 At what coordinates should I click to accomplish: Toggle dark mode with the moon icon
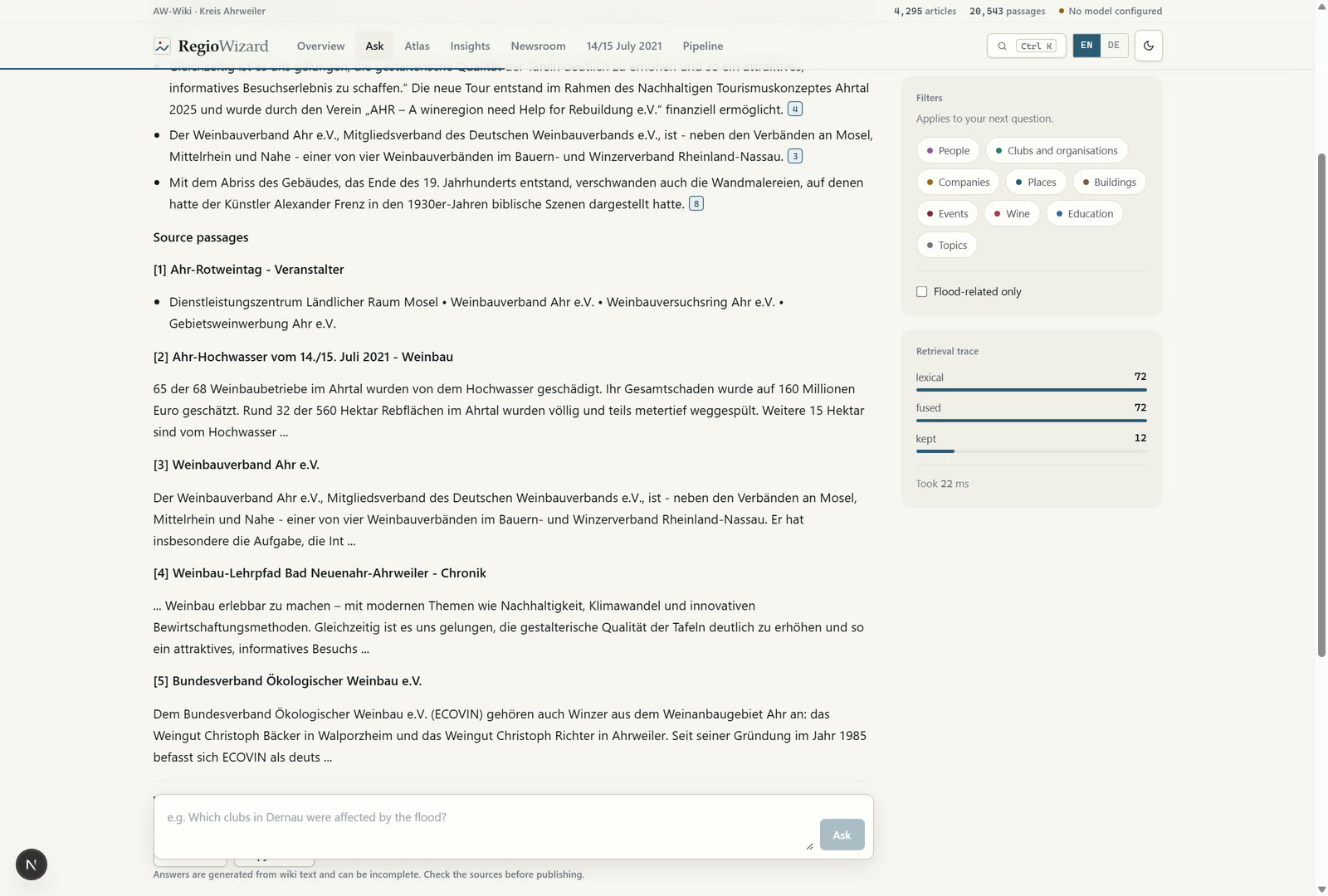tap(1149, 46)
